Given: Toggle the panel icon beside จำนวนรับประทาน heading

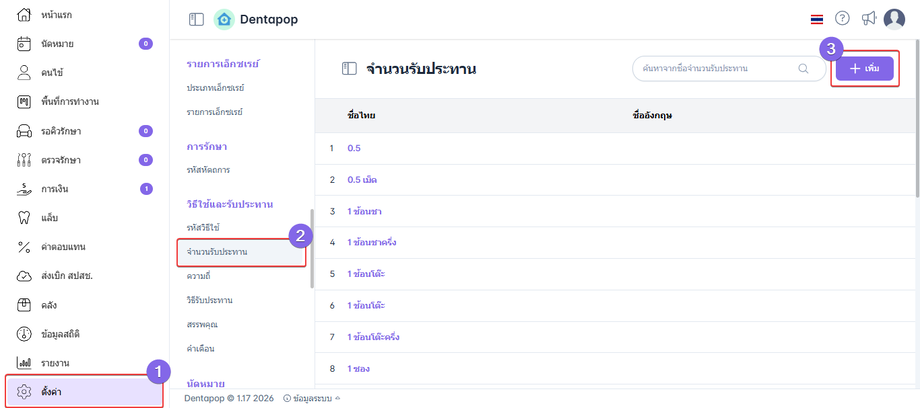Looking at the screenshot, I should tap(349, 69).
